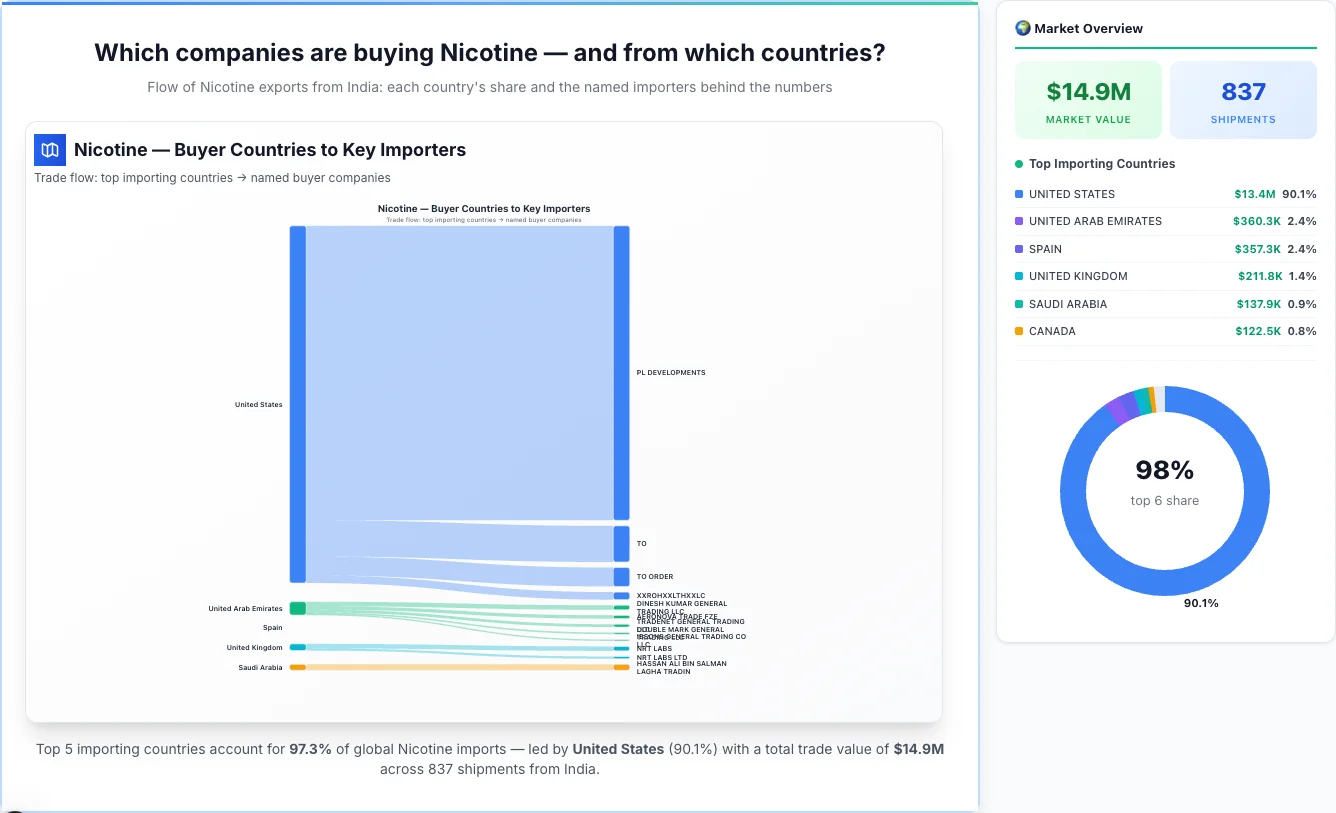Viewport: 1336px width, 813px height.
Task: Click the green dot beside Top Importing Countries
Action: [x=1018, y=163]
